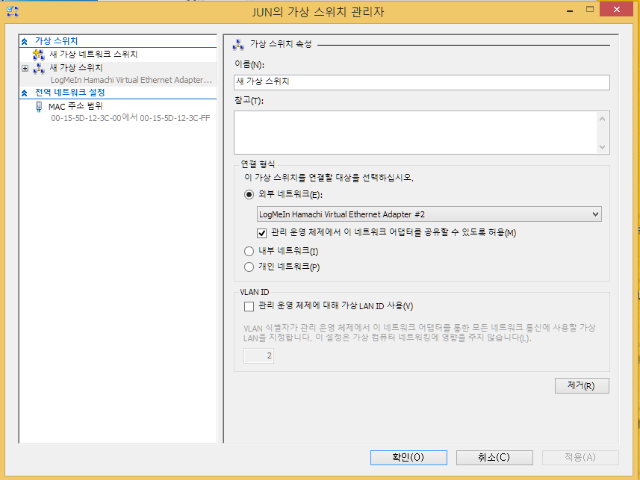Click the 참고(T) notes text area
Viewport: 640px width, 480px height.
415,133
